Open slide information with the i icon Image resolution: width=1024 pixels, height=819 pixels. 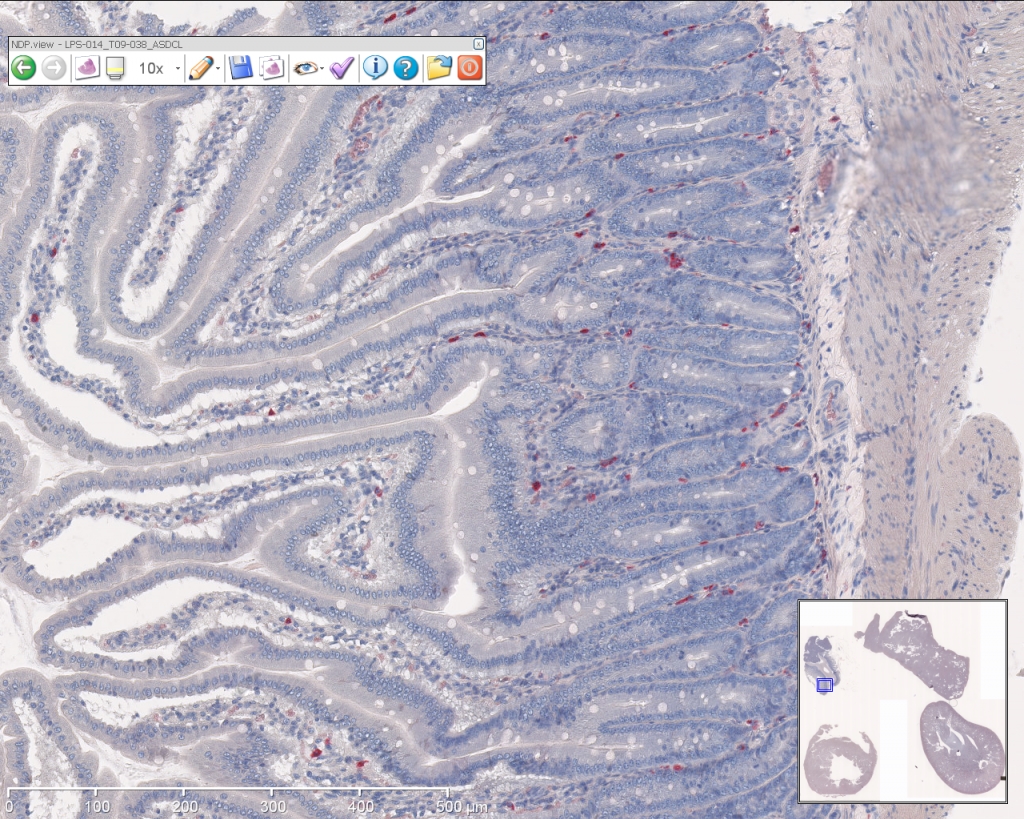(x=376, y=68)
